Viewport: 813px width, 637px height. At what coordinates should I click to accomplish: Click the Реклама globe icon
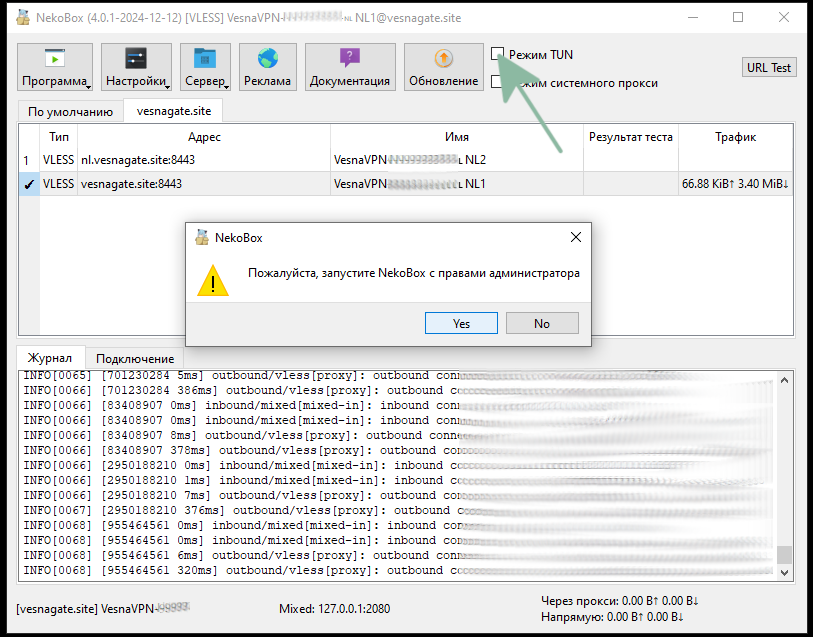(267, 60)
